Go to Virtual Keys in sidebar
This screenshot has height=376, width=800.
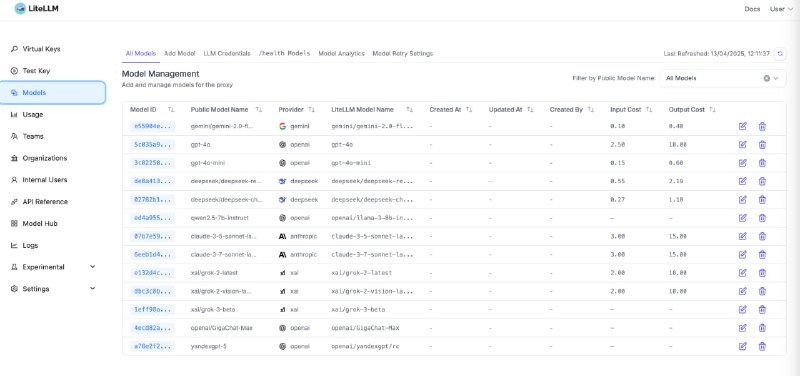41,49
